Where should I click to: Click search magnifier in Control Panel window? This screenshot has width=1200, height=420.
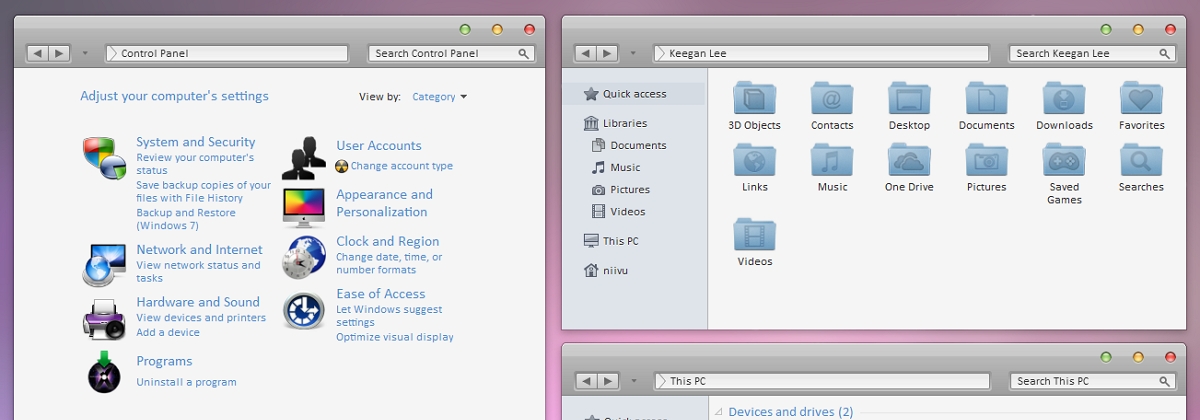[523, 54]
